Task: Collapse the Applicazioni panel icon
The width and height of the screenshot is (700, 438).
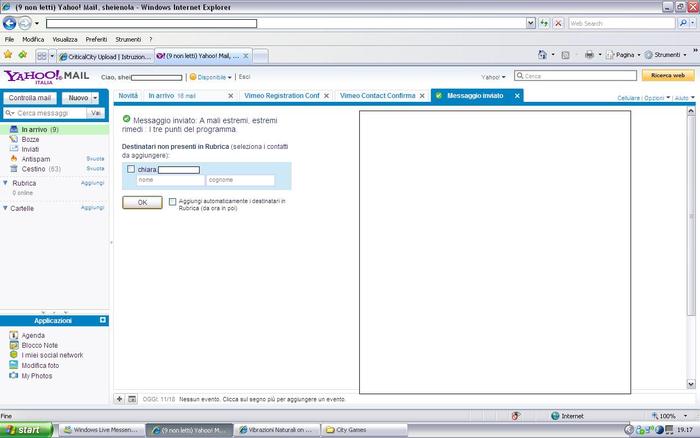Action: pyautogui.click(x=103, y=320)
